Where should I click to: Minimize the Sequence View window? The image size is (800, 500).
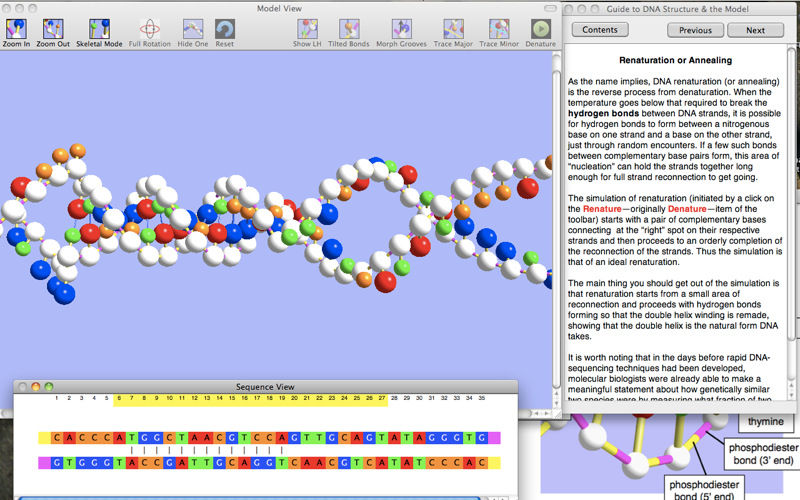tap(36, 387)
